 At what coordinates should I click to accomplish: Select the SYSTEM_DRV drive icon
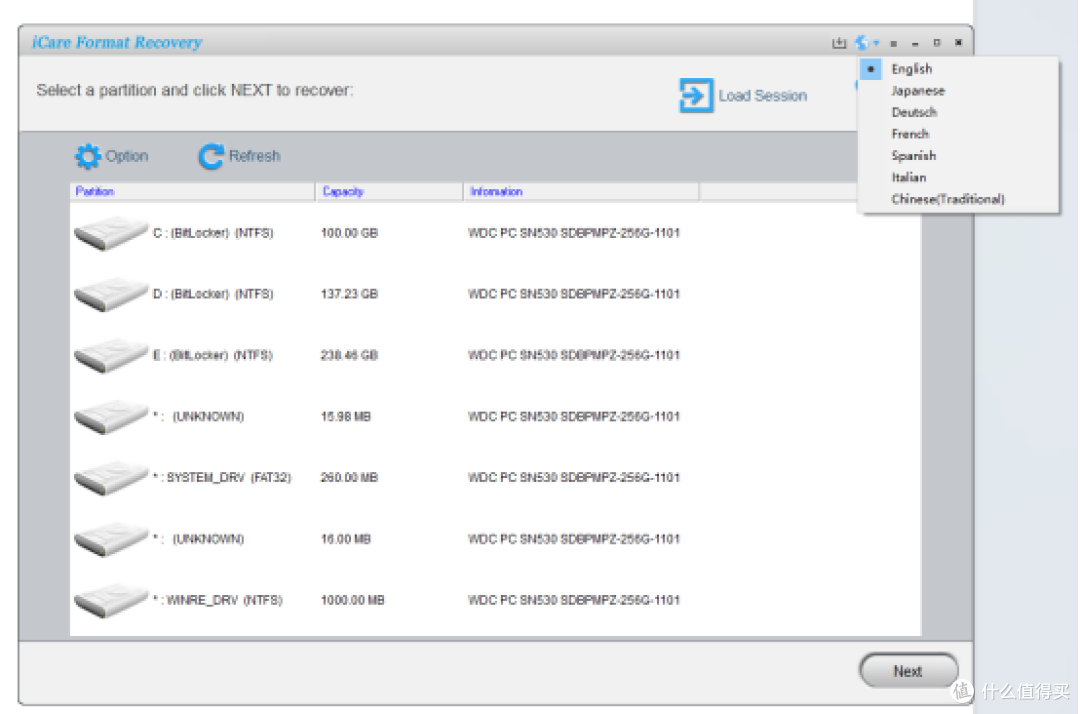point(110,478)
